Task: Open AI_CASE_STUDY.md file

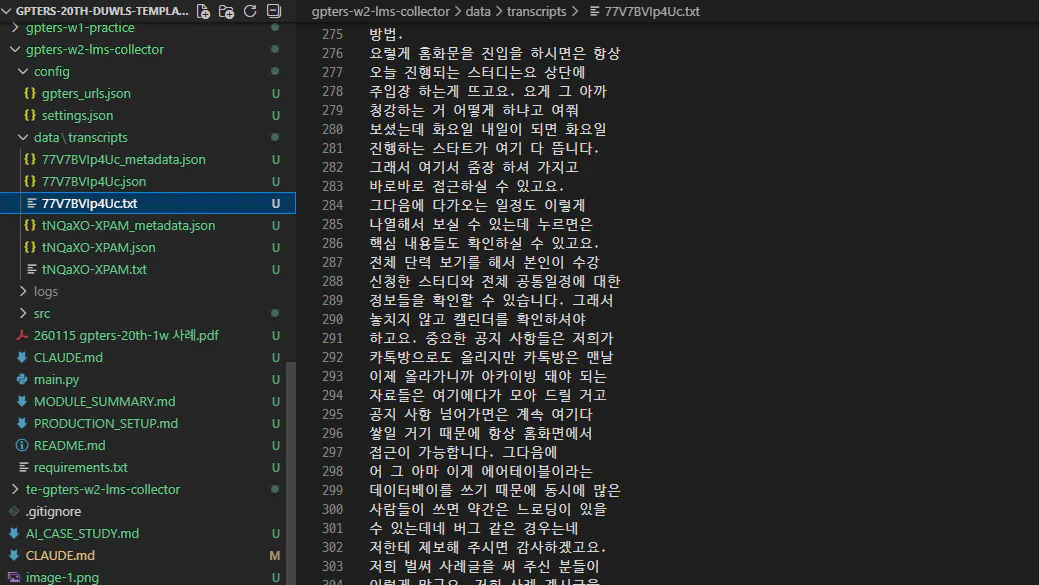Action: 83,533
